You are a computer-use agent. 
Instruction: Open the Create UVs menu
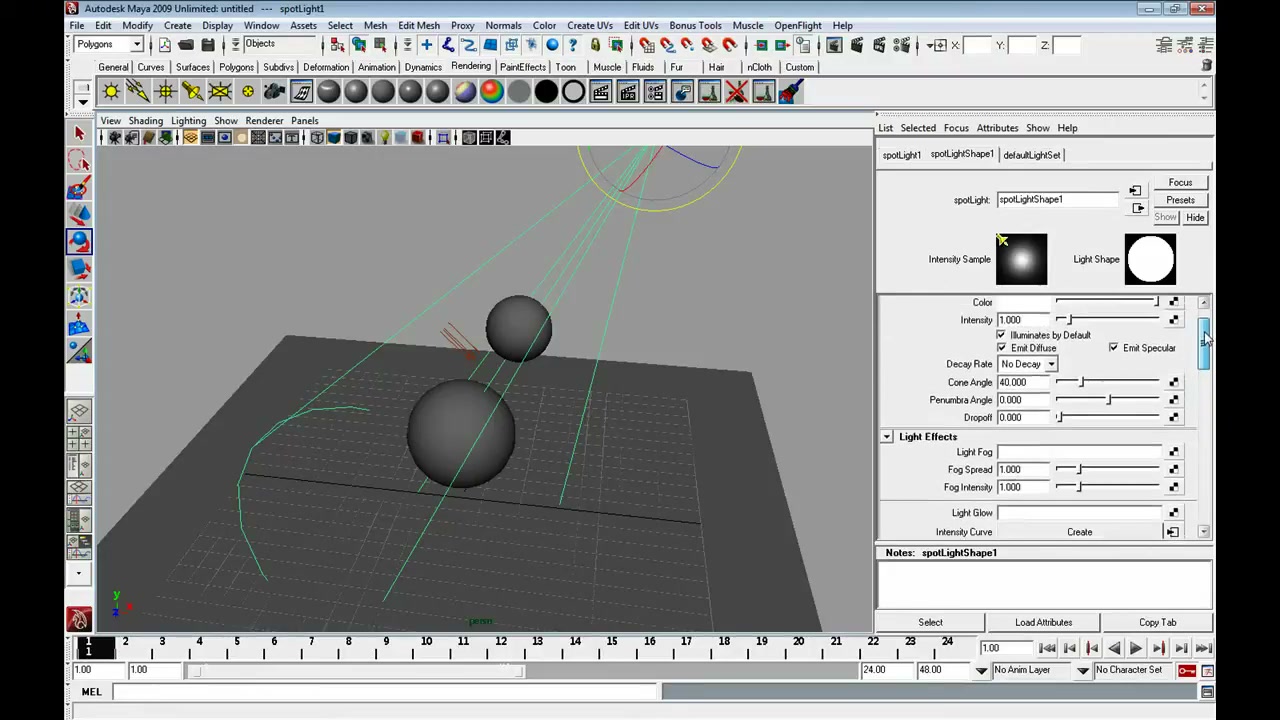pos(589,26)
